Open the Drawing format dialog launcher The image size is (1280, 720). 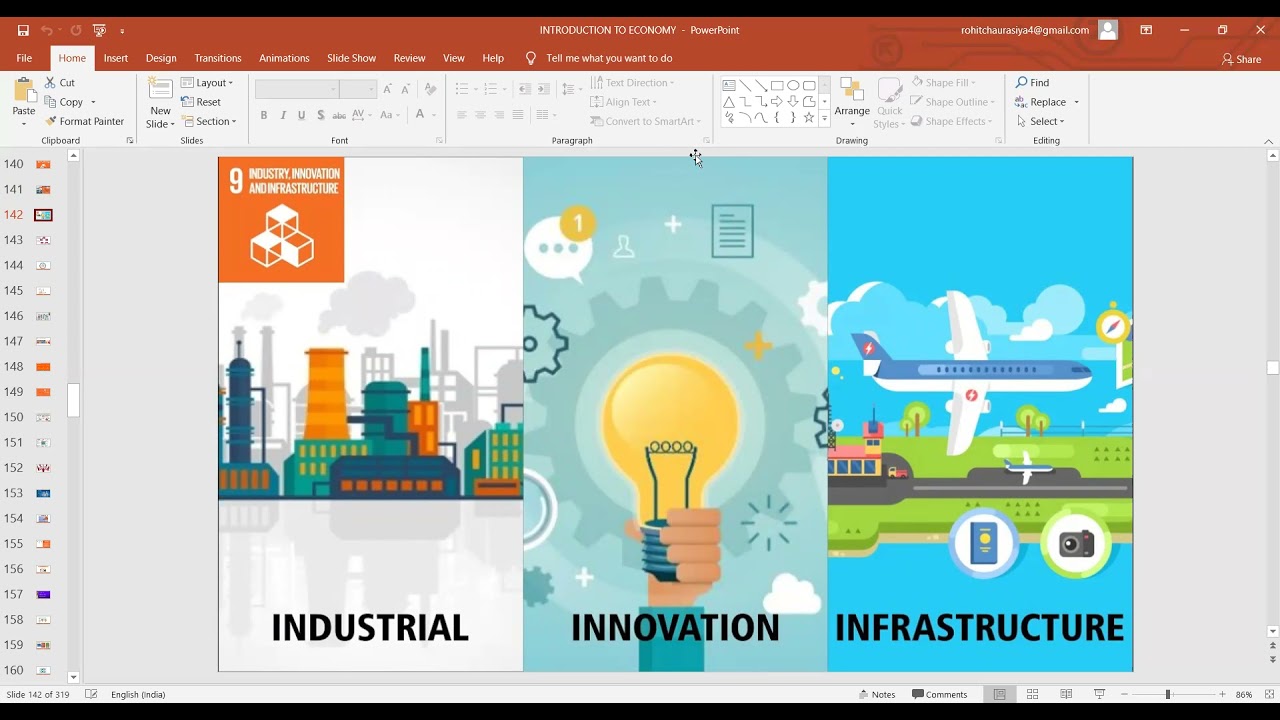(999, 141)
